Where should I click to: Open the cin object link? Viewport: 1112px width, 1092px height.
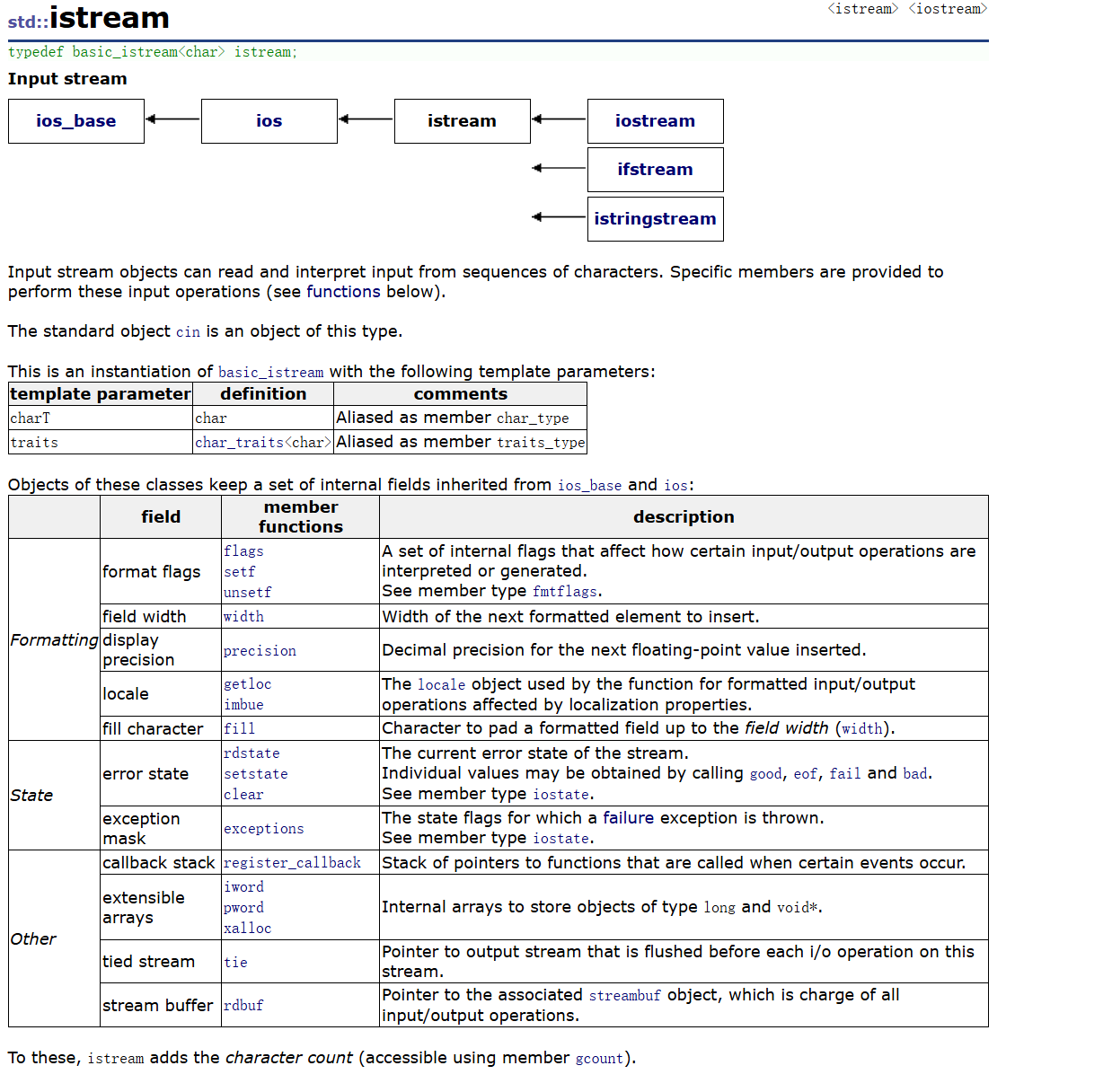coord(188,332)
